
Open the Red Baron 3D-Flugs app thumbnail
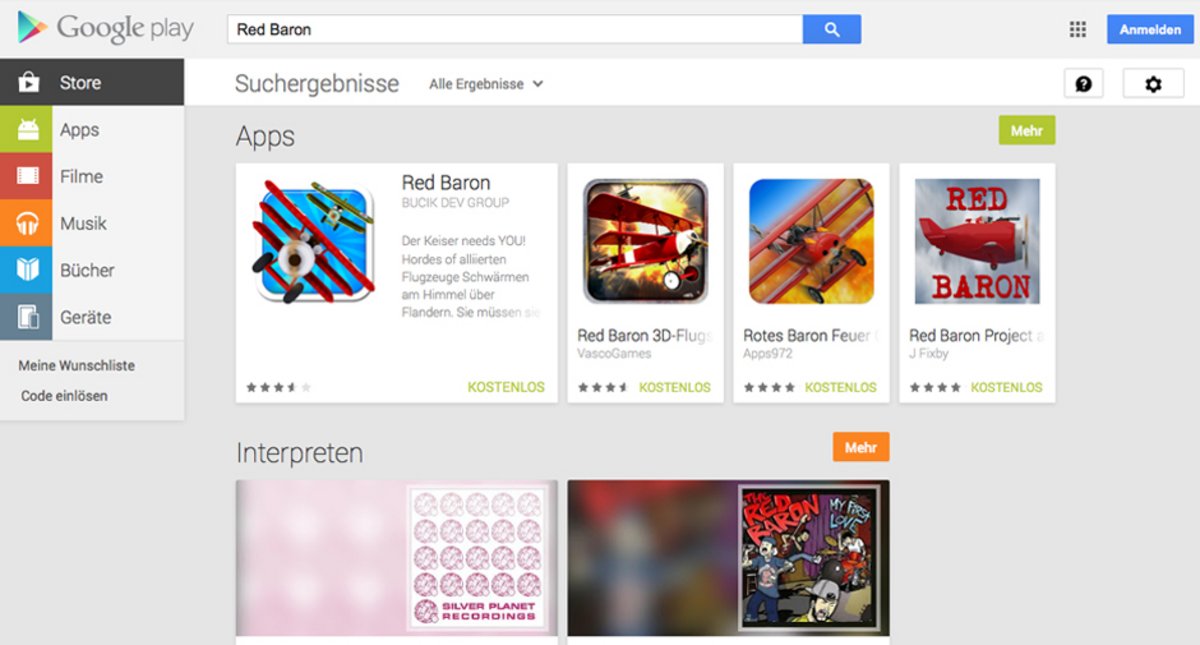coord(645,241)
